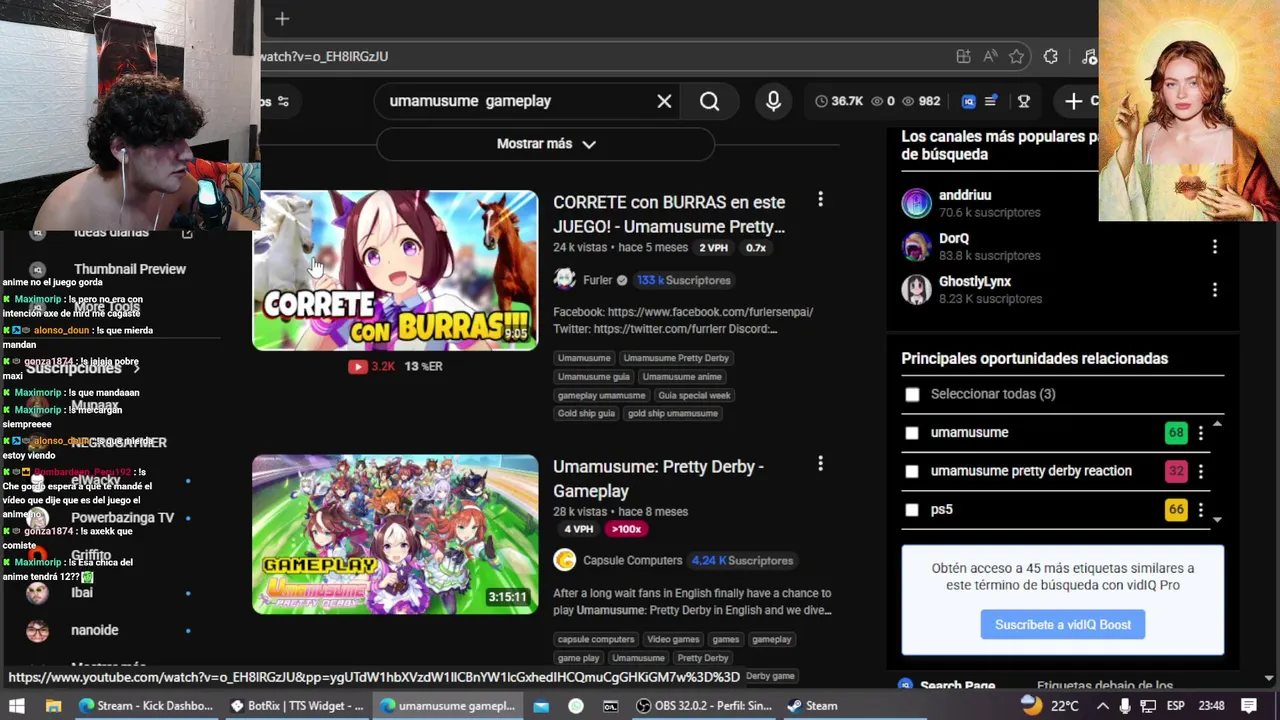Open options for ps5 keyword

coord(1200,510)
